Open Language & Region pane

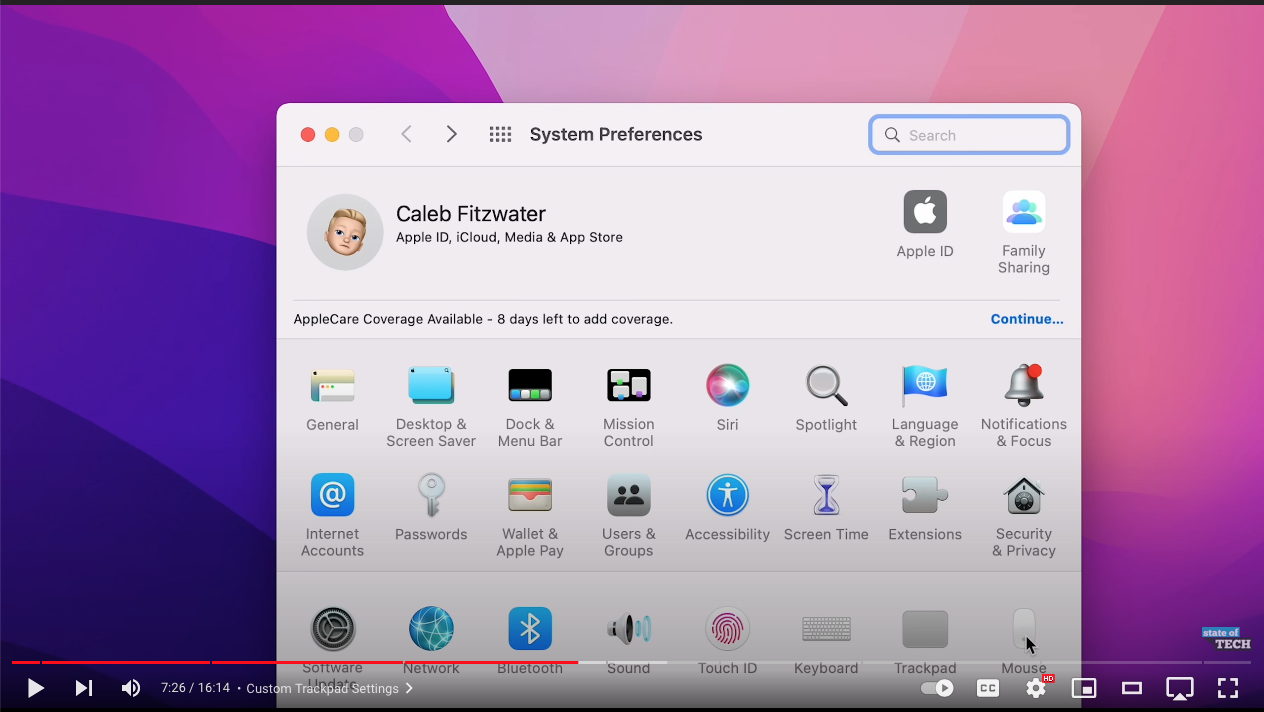pyautogui.click(x=925, y=406)
